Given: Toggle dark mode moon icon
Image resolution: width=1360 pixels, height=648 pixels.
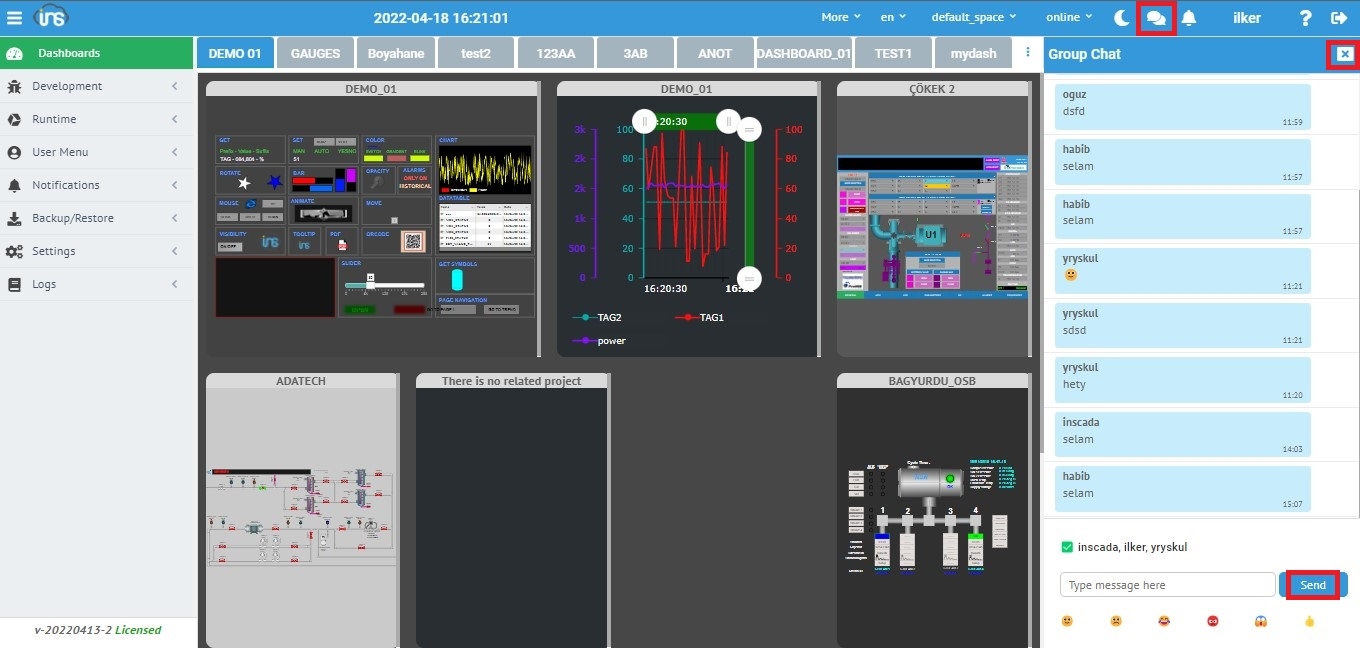Looking at the screenshot, I should coord(1121,17).
